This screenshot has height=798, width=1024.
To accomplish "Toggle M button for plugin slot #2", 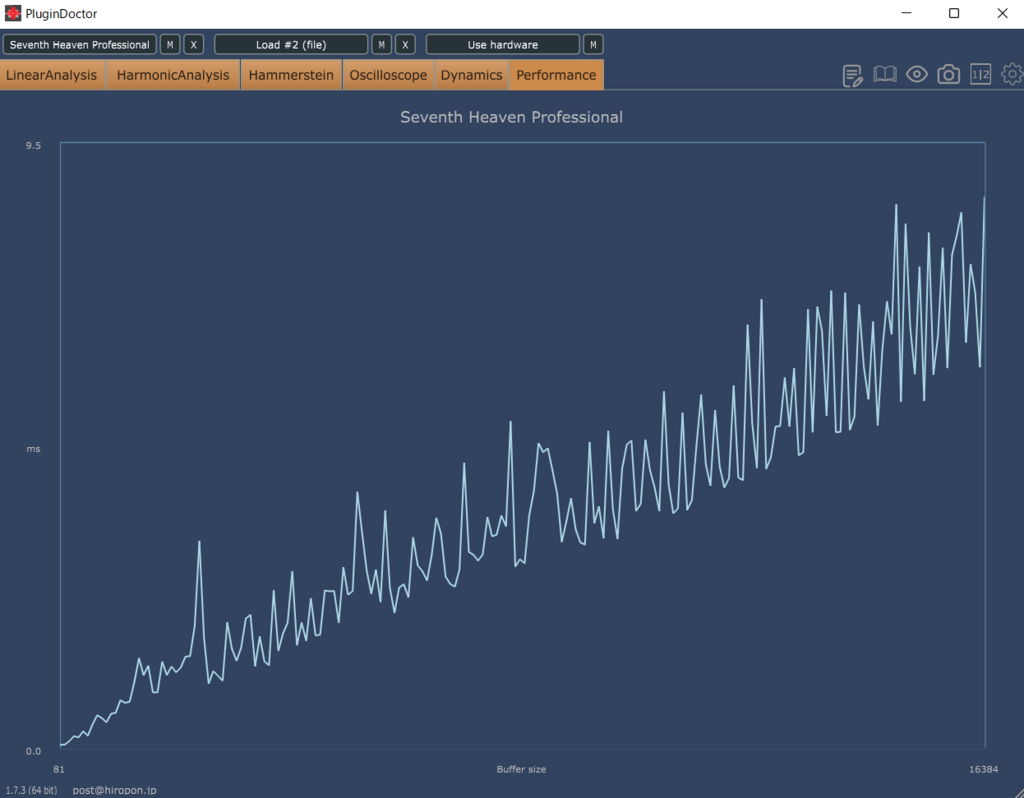I will point(381,44).
